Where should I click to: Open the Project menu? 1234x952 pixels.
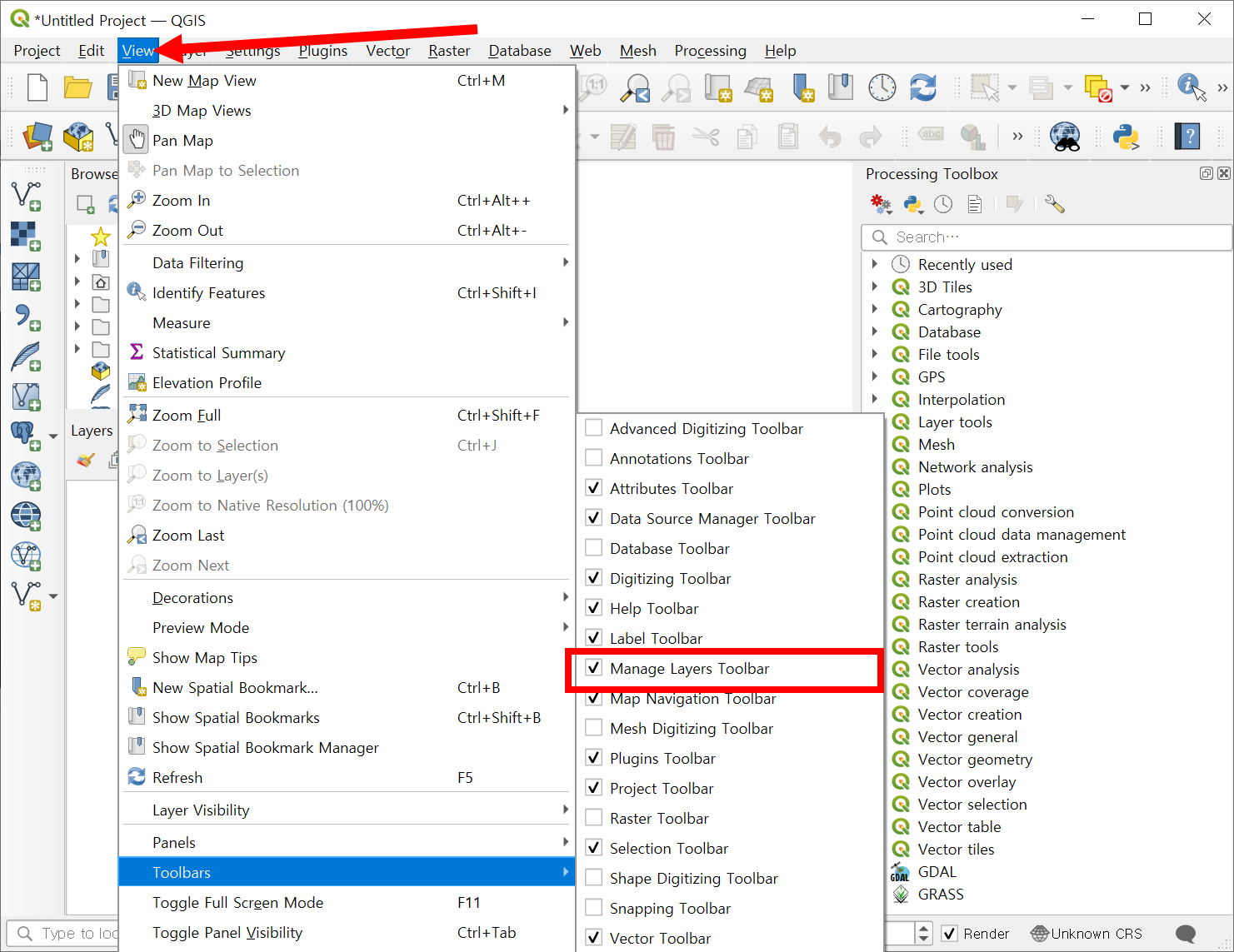point(37,51)
